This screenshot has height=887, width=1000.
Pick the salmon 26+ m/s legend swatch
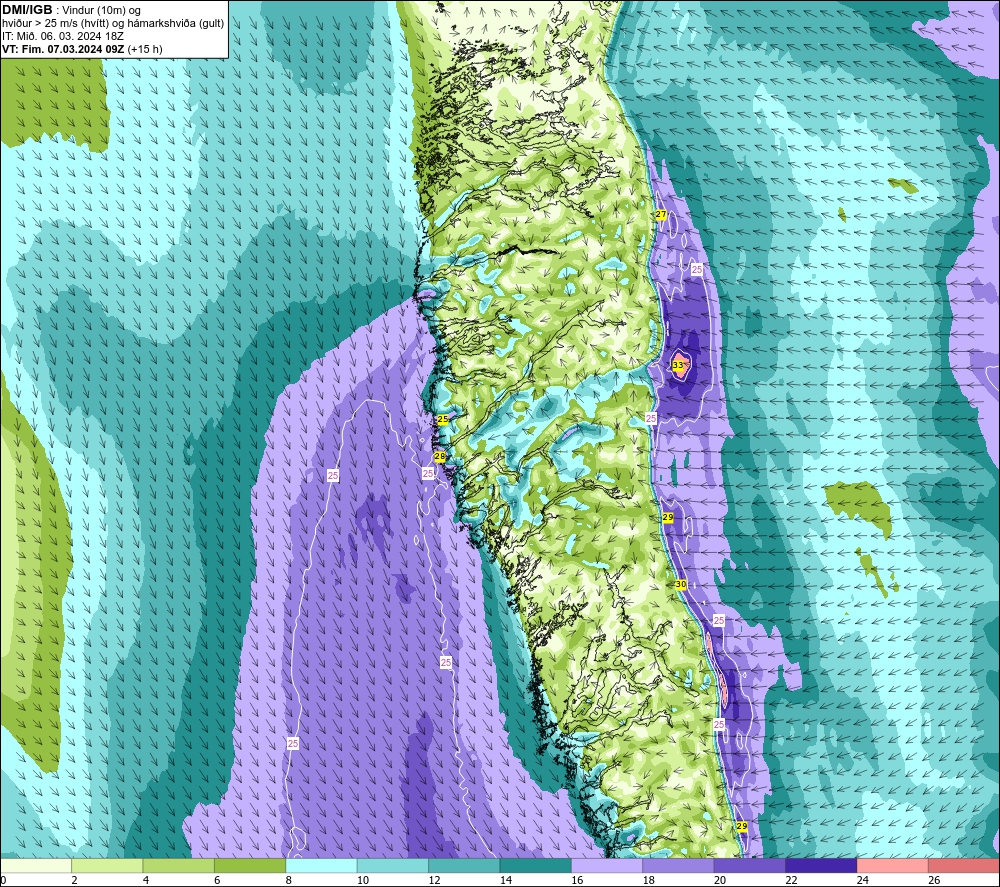click(964, 866)
